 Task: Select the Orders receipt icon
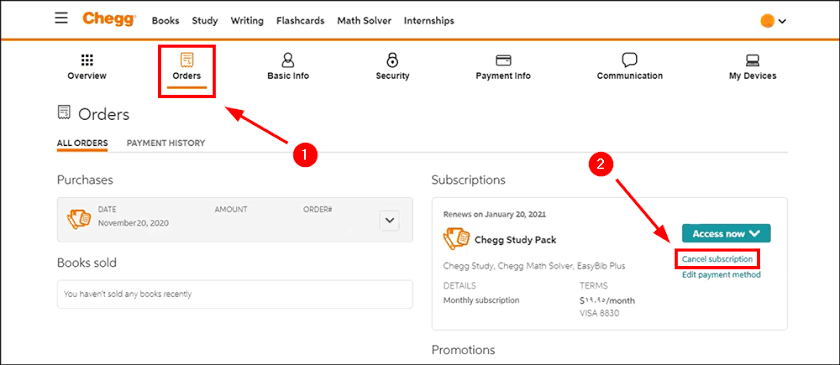[x=186, y=59]
